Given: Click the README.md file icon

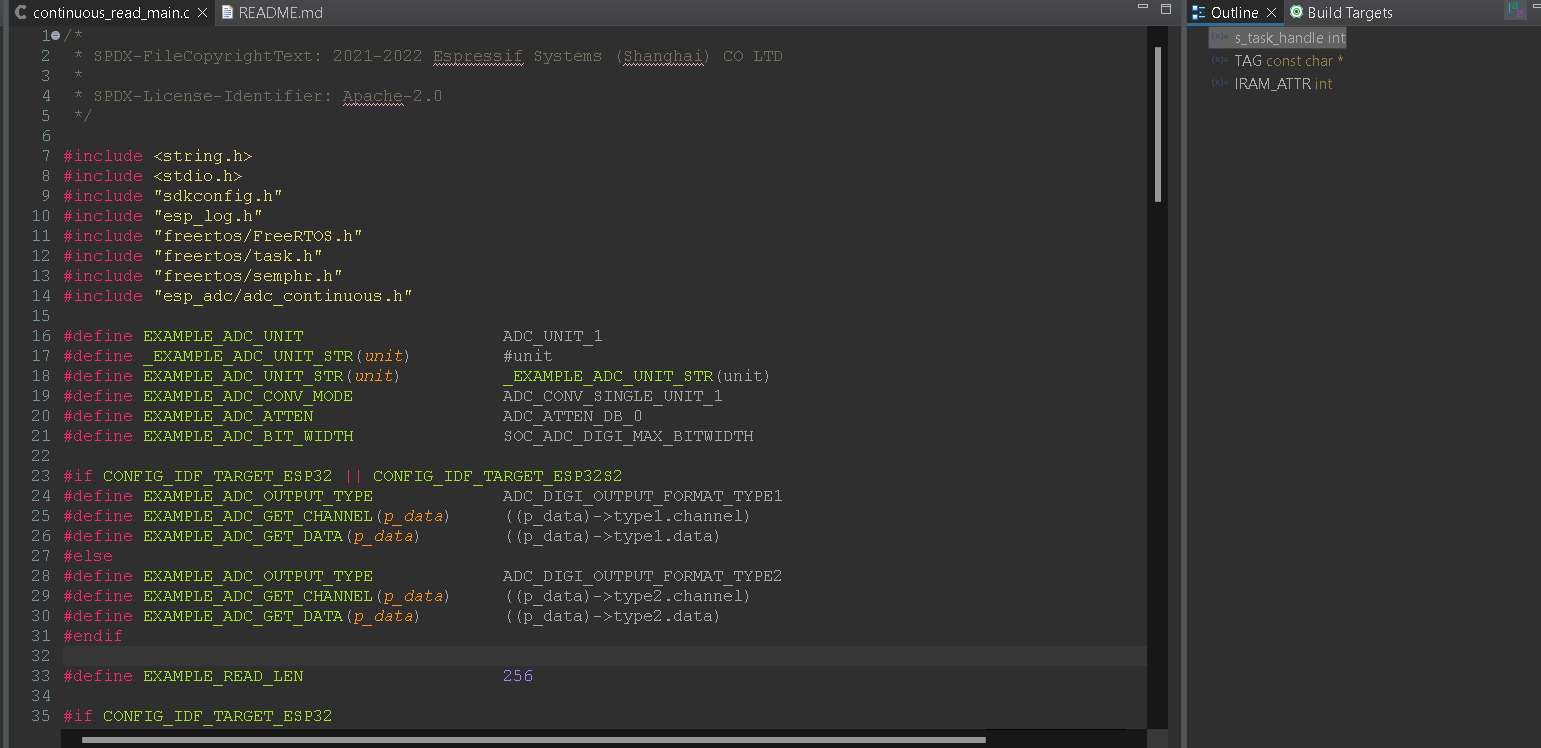Looking at the screenshot, I should point(227,13).
